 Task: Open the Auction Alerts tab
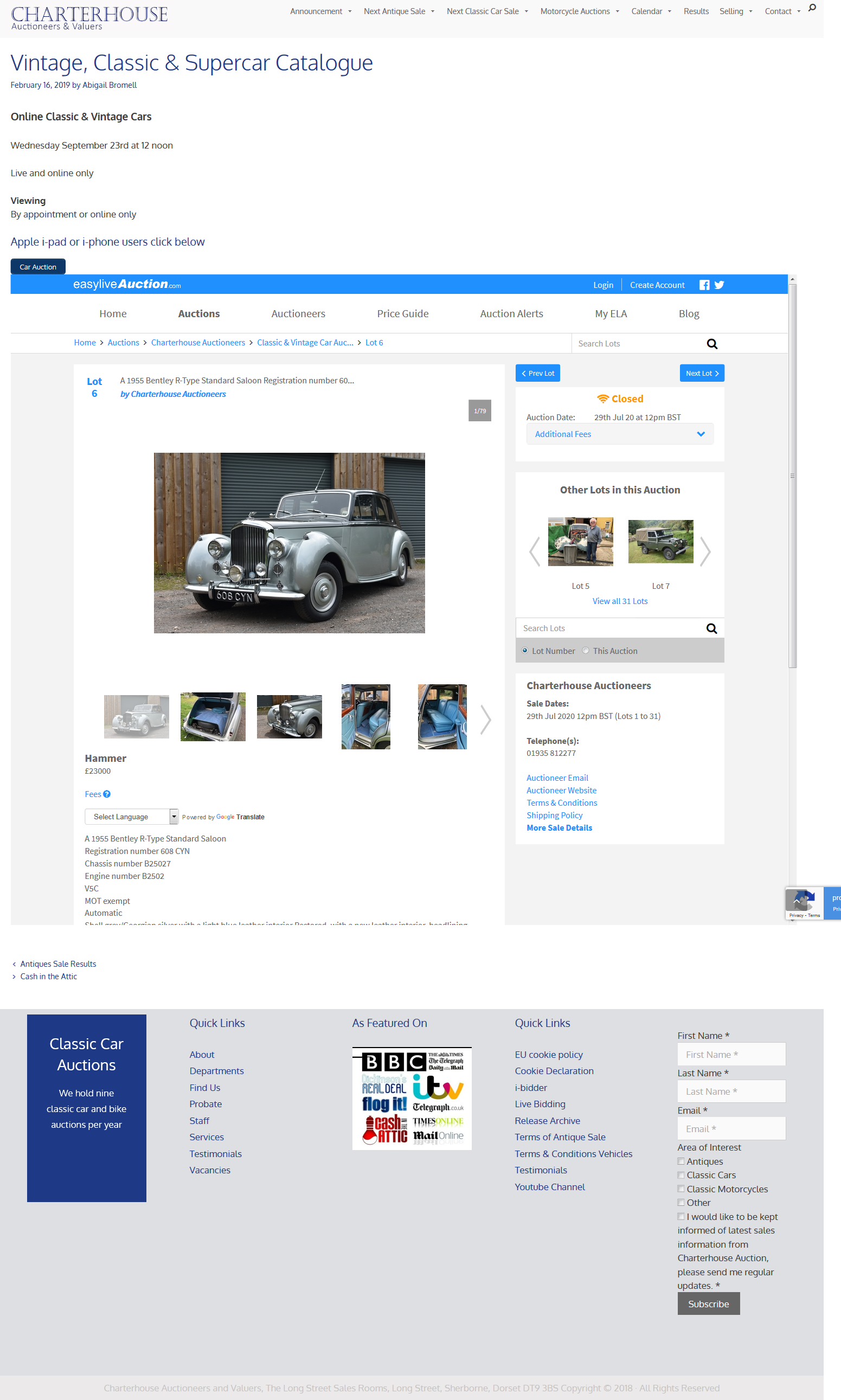511,313
